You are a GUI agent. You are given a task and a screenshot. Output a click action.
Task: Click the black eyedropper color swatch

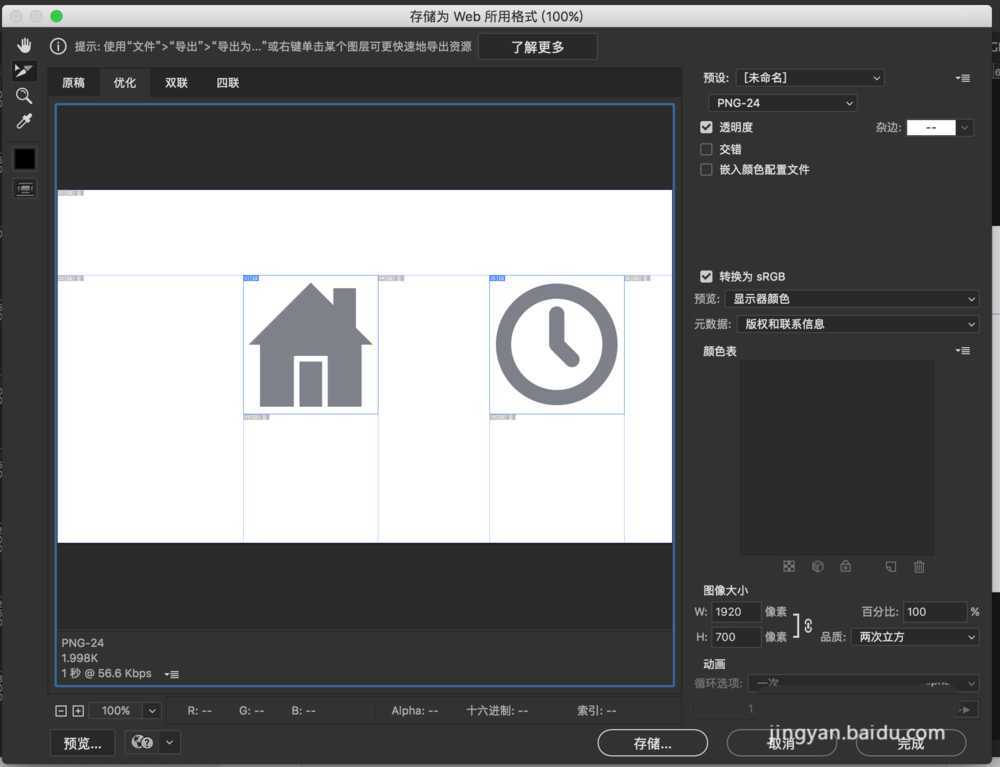coord(25,159)
